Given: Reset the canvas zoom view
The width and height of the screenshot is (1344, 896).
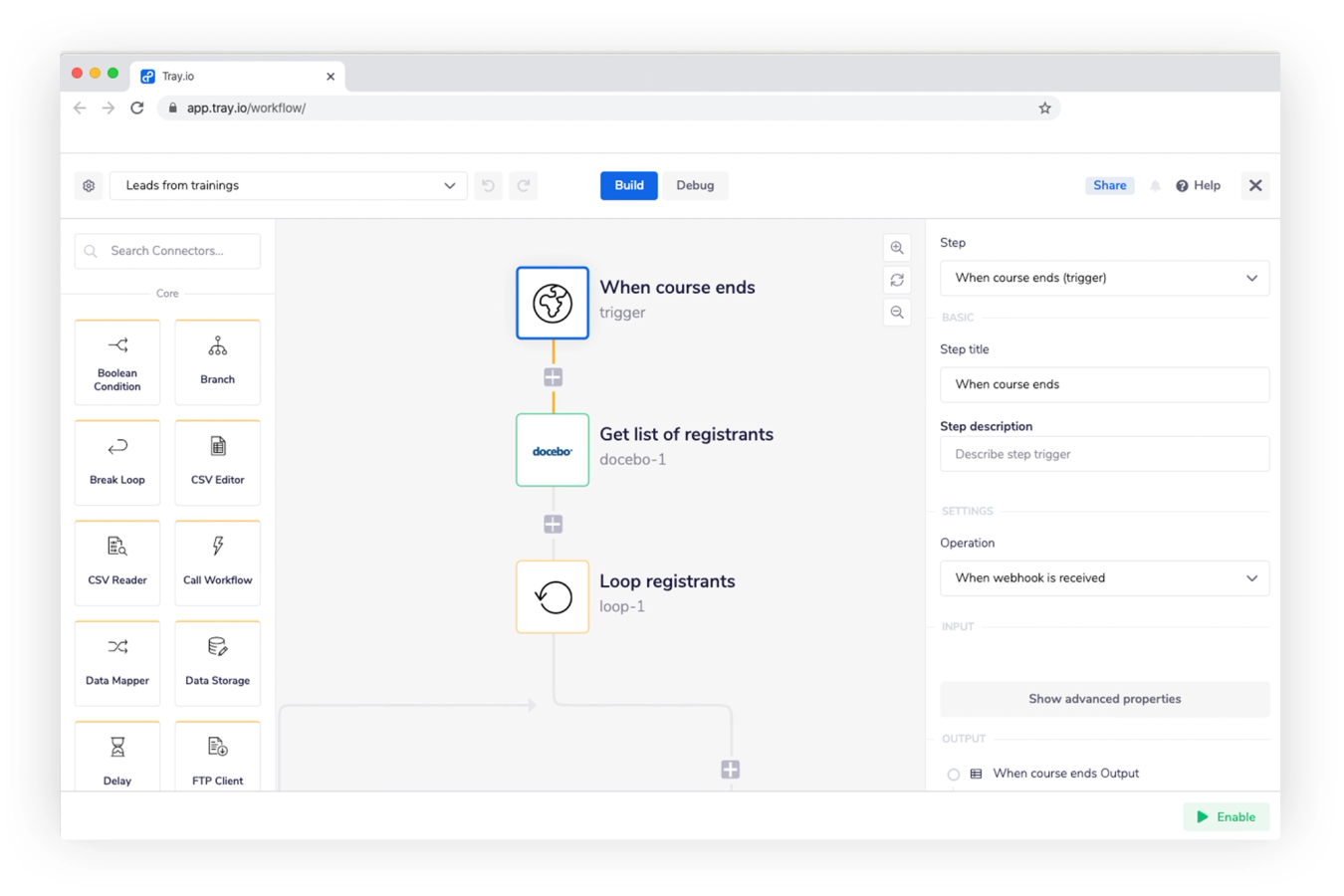Looking at the screenshot, I should tap(897, 280).
